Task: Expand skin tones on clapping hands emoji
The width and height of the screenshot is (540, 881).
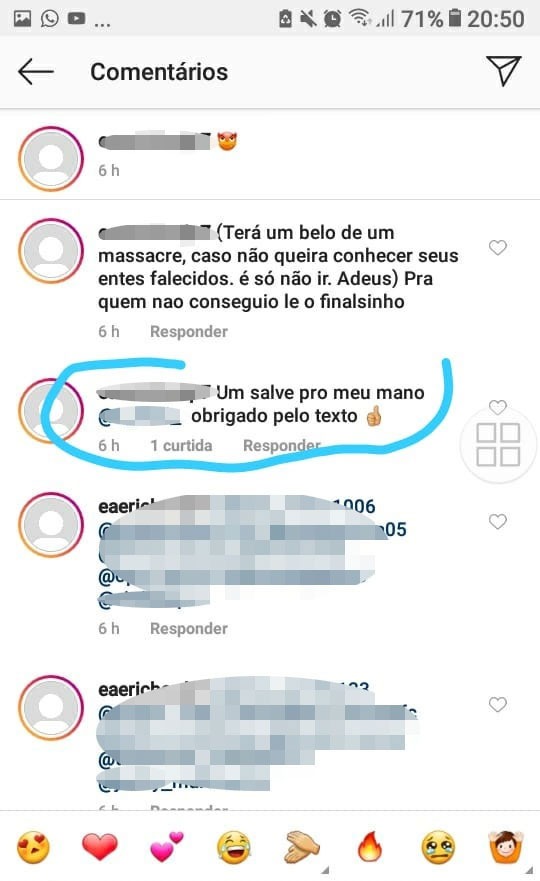Action: click(x=302, y=847)
